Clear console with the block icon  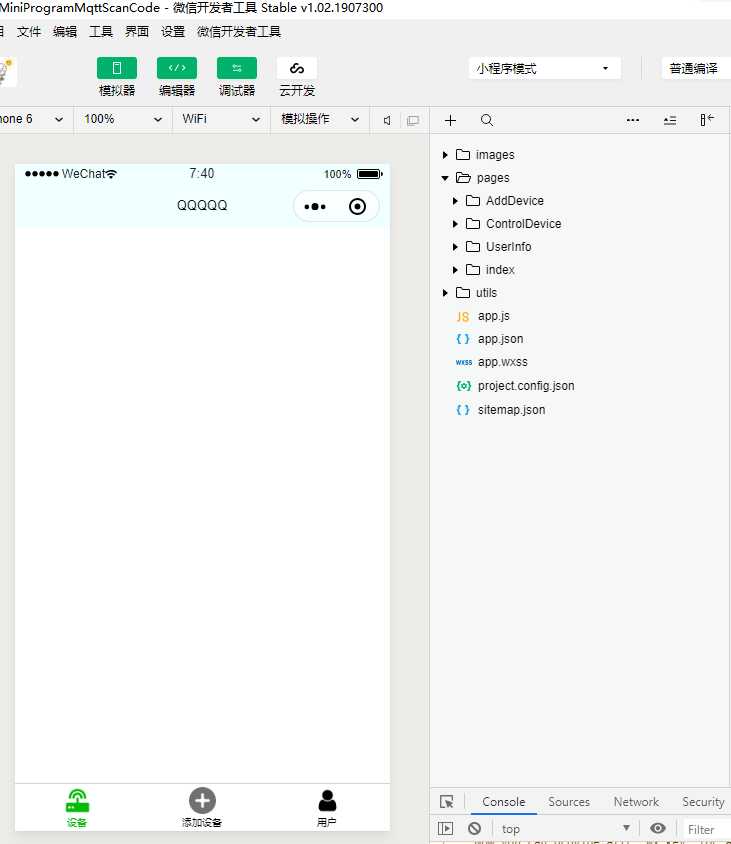coord(474,828)
